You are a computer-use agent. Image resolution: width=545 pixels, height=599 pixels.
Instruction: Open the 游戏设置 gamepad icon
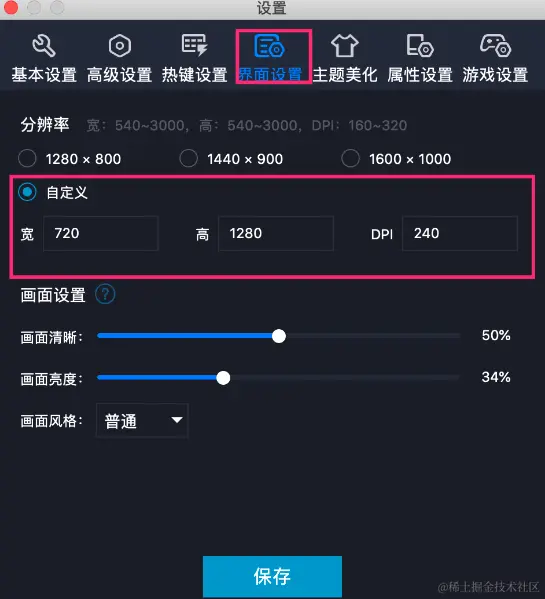coord(495,45)
